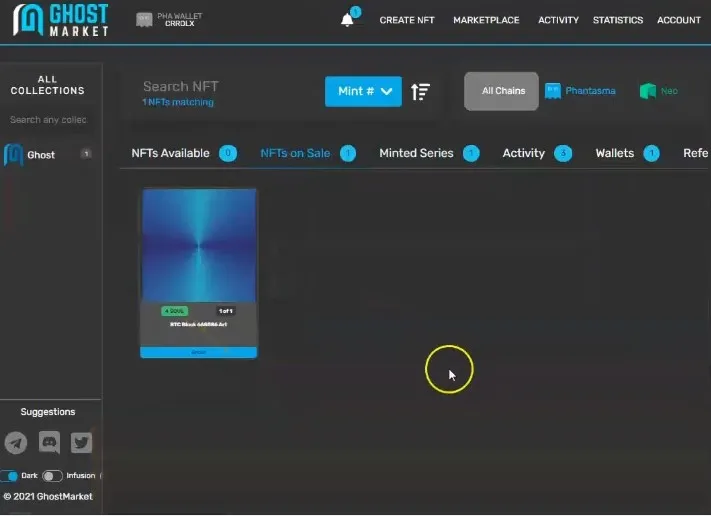Click the 1 of 1 edition label

click(225, 311)
